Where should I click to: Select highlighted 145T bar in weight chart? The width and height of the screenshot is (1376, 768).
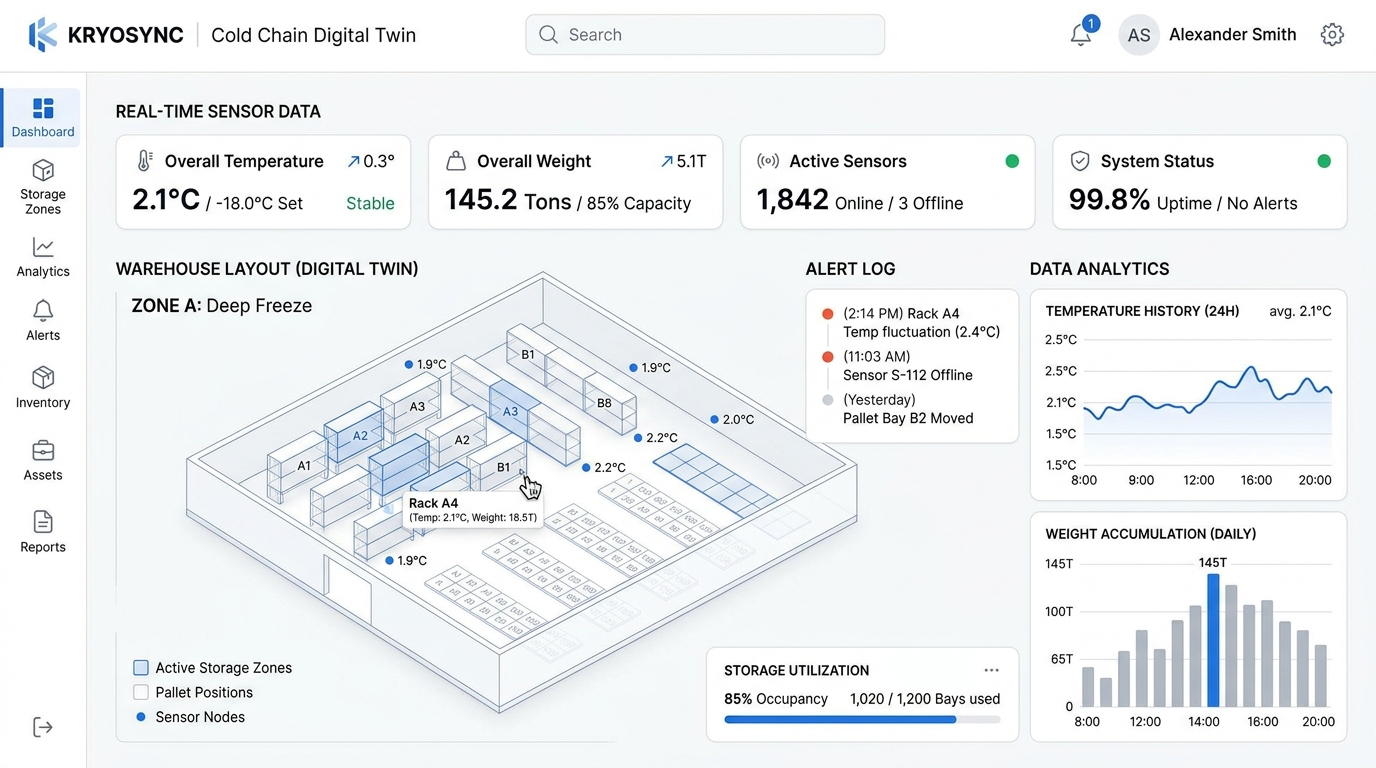pos(1213,640)
